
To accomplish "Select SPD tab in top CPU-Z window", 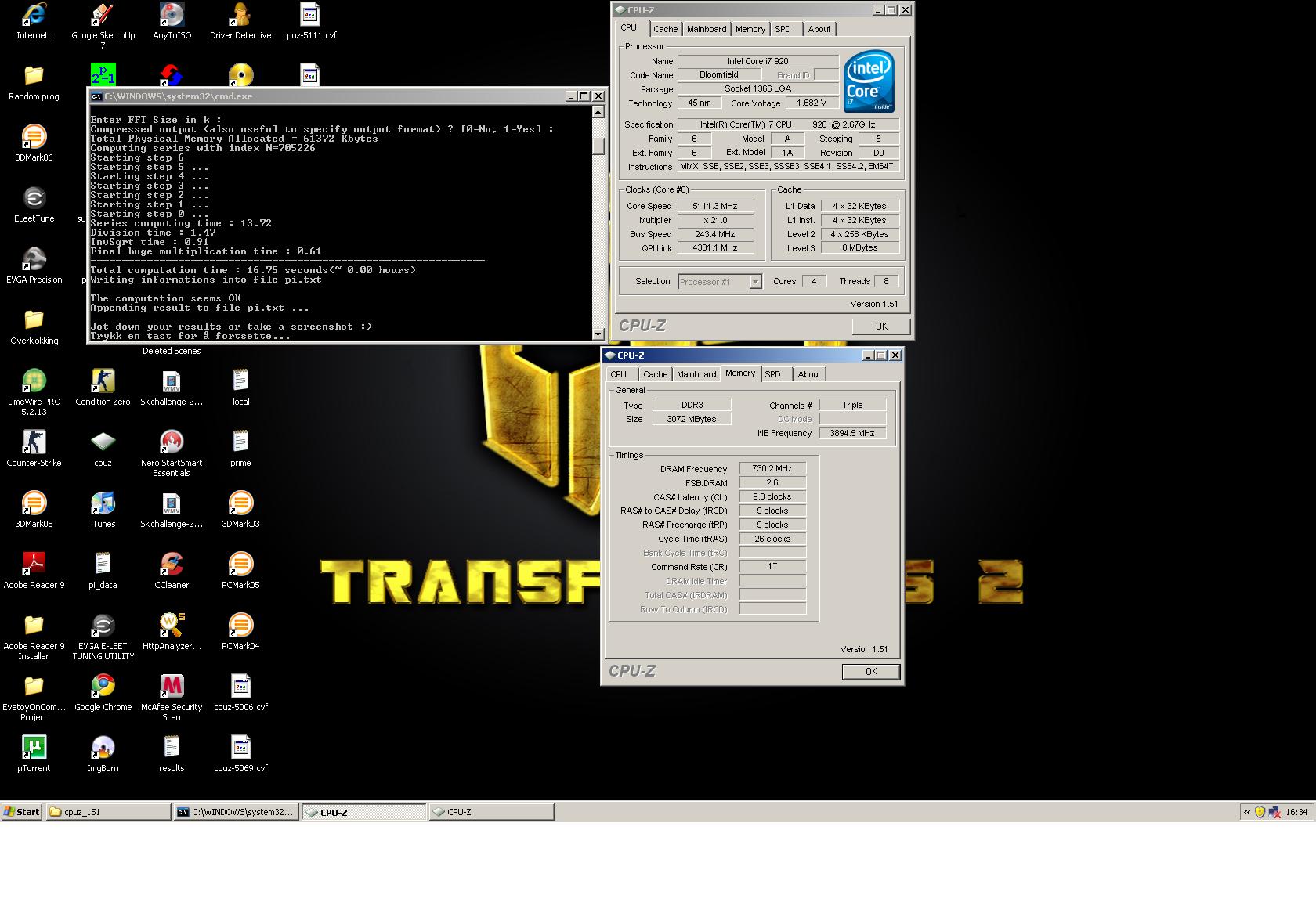I will tap(783, 29).
